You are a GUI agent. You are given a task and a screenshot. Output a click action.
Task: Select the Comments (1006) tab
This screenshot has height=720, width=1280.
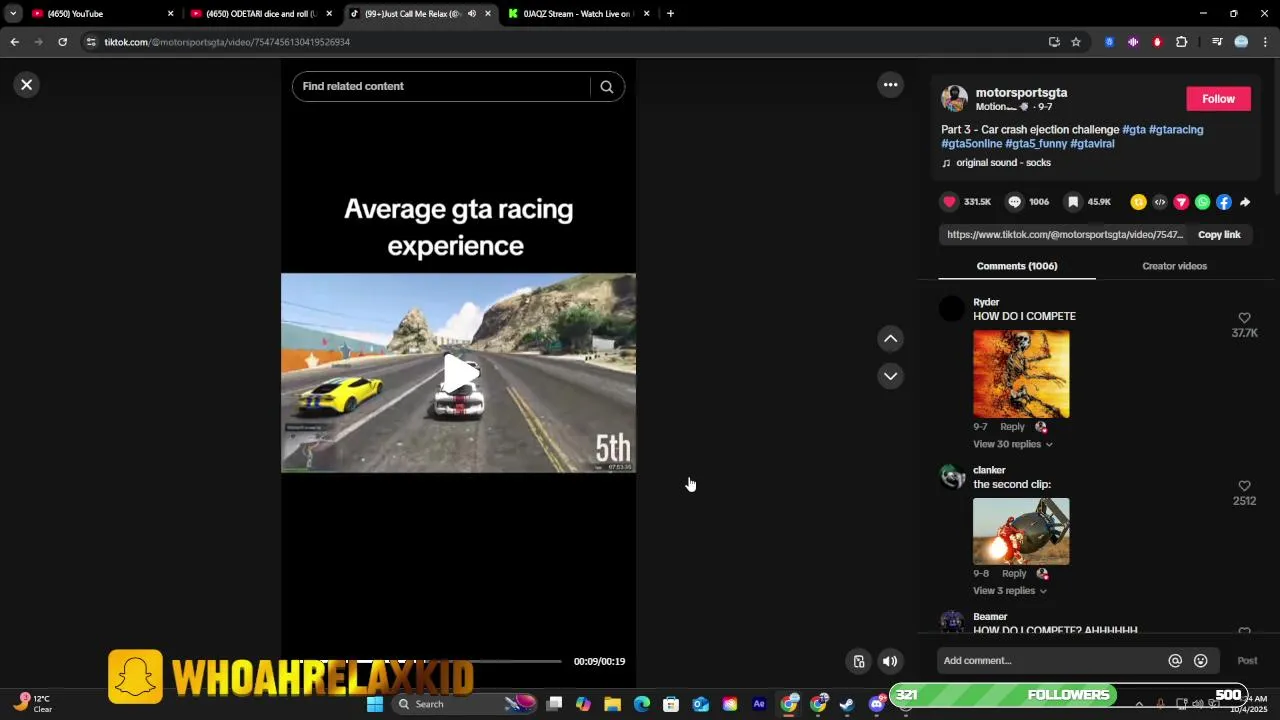[1017, 266]
